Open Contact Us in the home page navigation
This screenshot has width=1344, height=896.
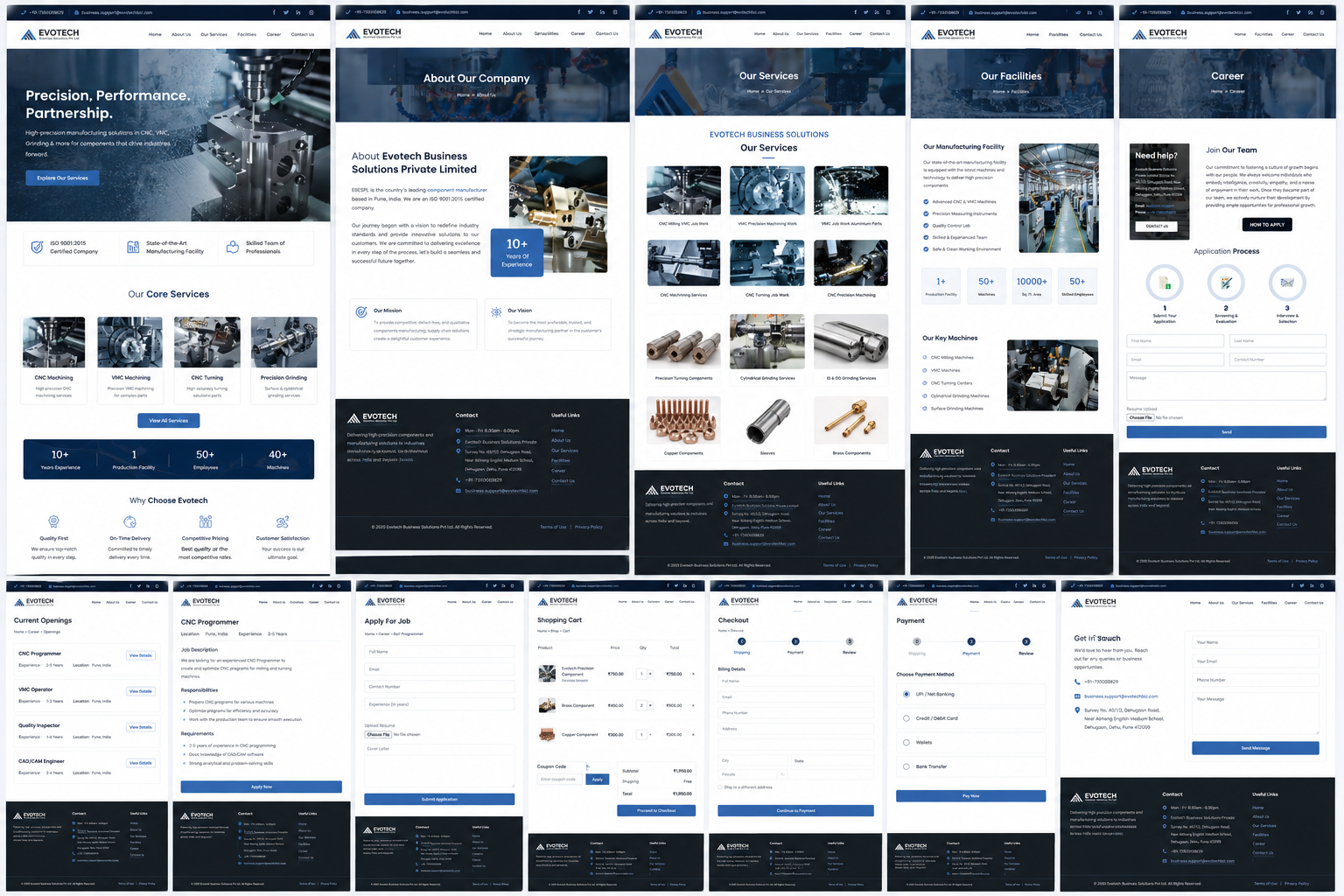(303, 35)
